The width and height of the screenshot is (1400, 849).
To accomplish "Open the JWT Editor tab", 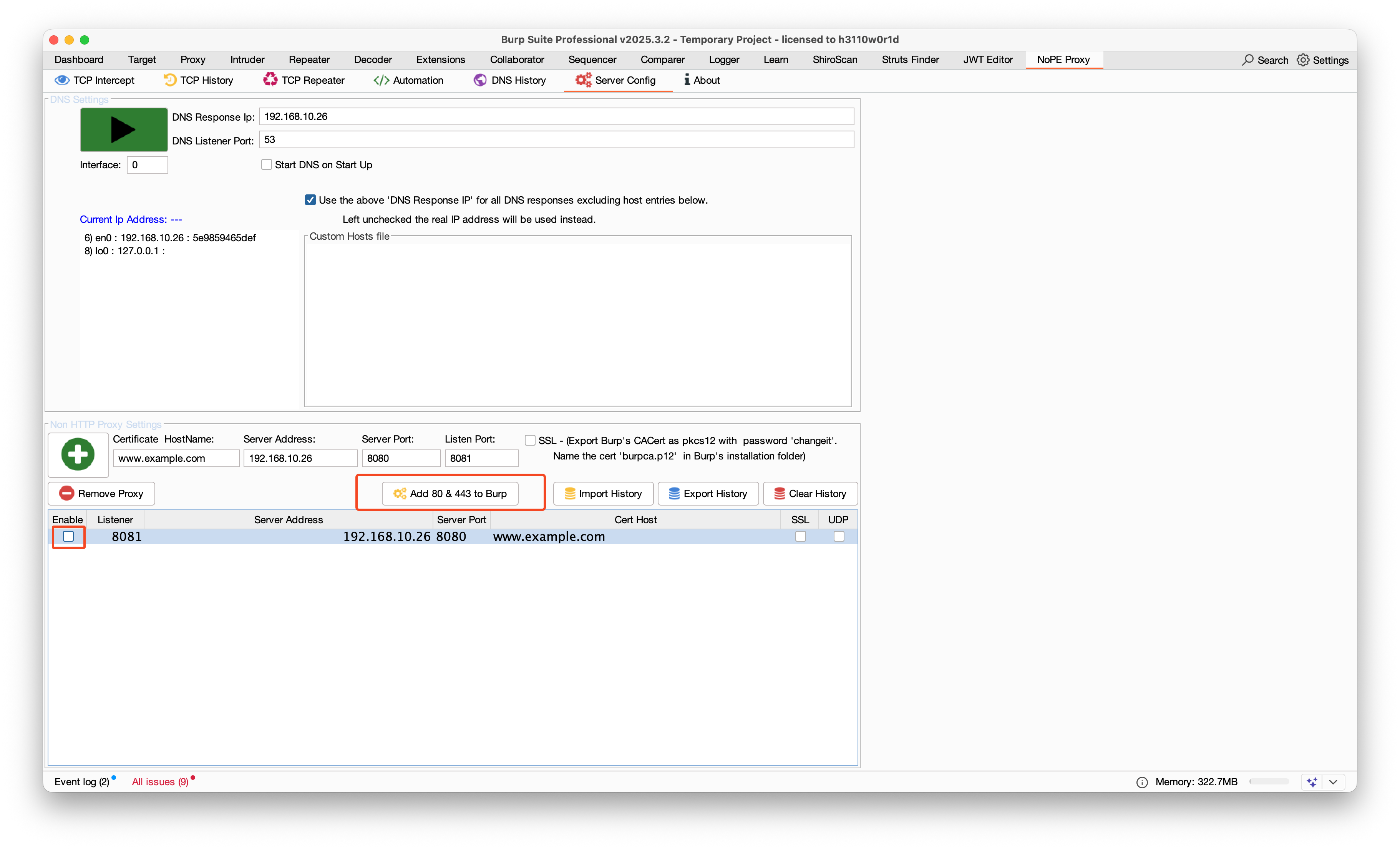I will tap(987, 60).
